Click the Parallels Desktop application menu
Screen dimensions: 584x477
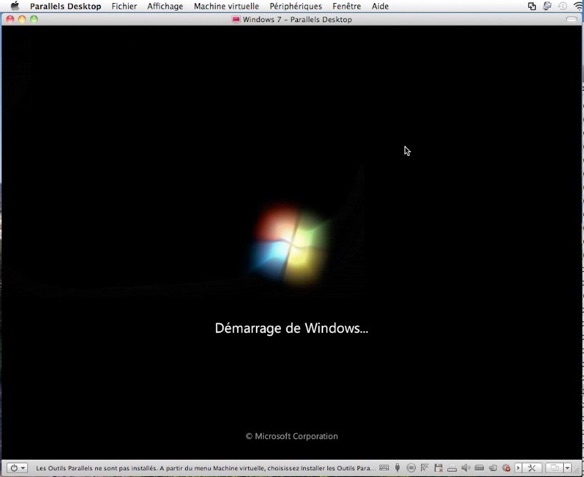pos(66,6)
